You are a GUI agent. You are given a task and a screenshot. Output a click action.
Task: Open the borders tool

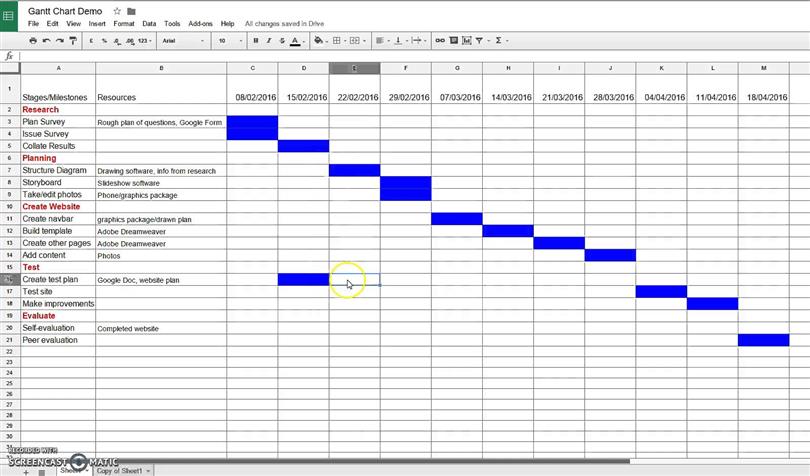point(337,40)
